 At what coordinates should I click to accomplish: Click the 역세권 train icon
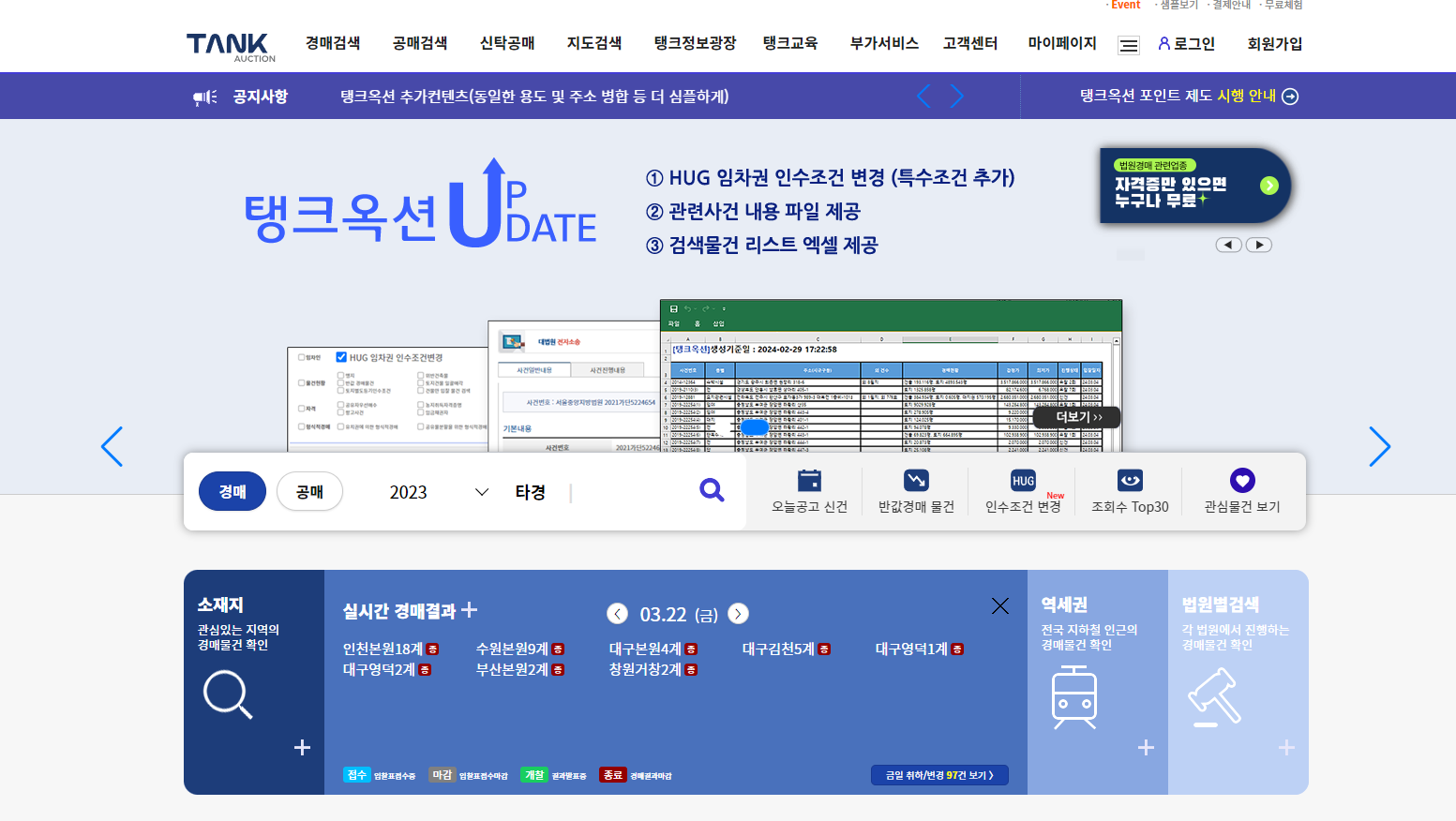click(x=1074, y=697)
